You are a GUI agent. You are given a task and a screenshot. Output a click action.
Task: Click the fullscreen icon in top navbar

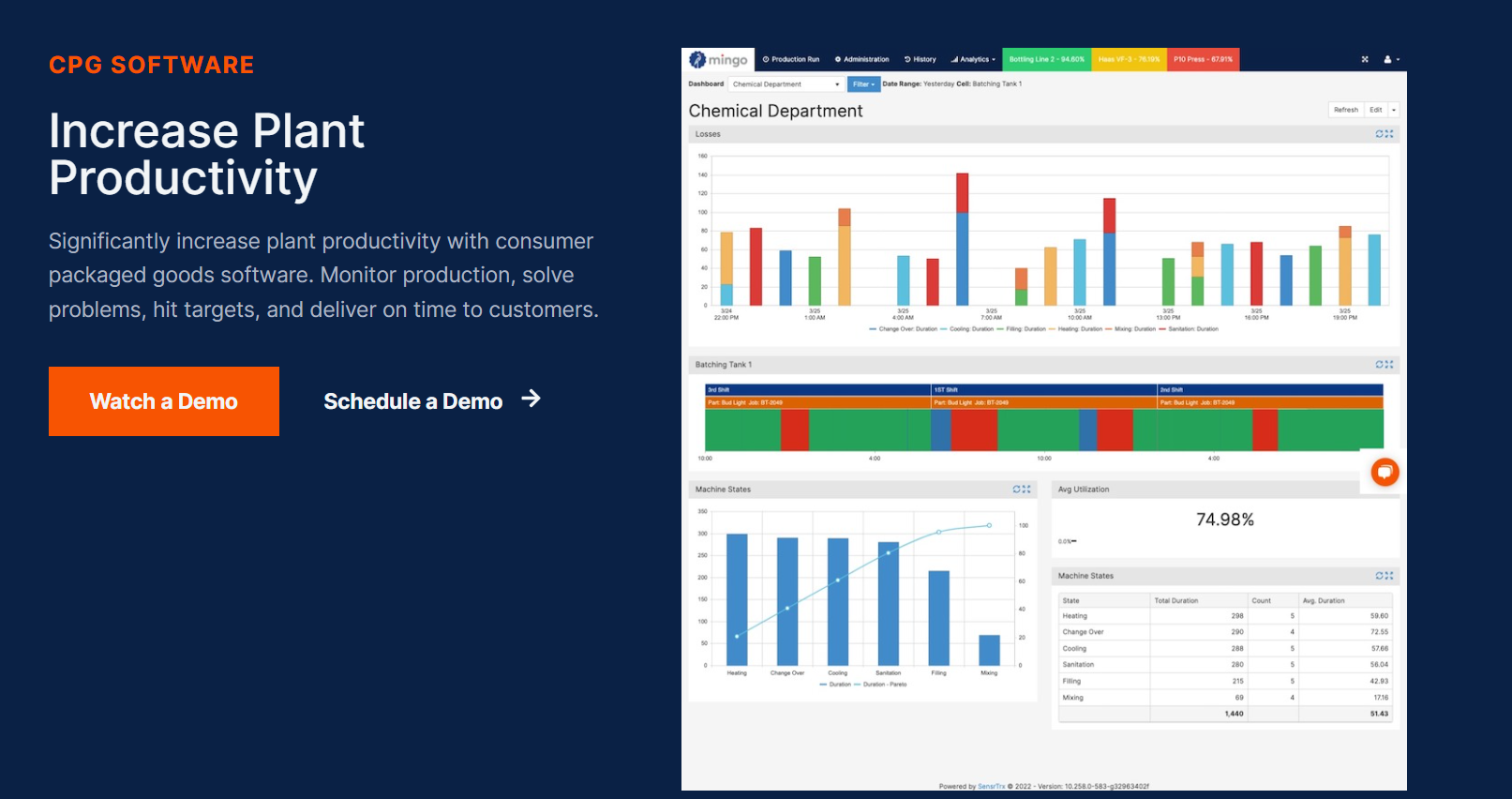pos(1365,59)
